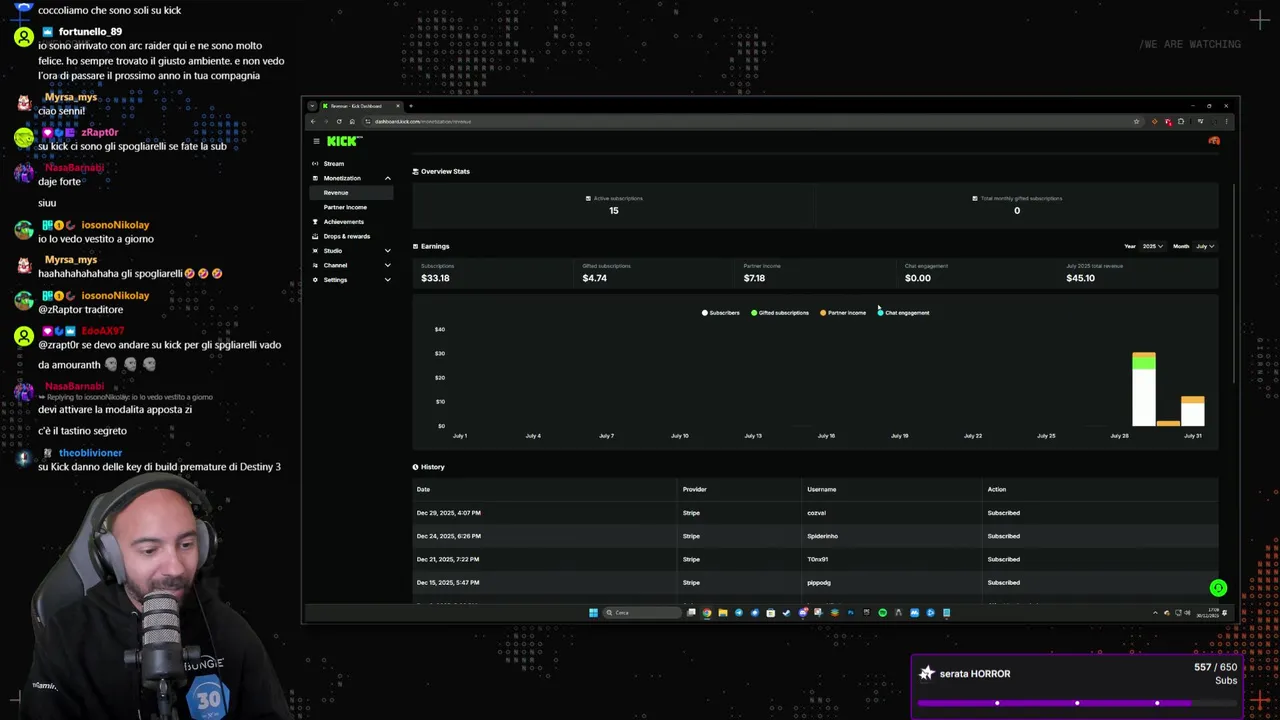Show hidden system tray icons

coord(1155,613)
